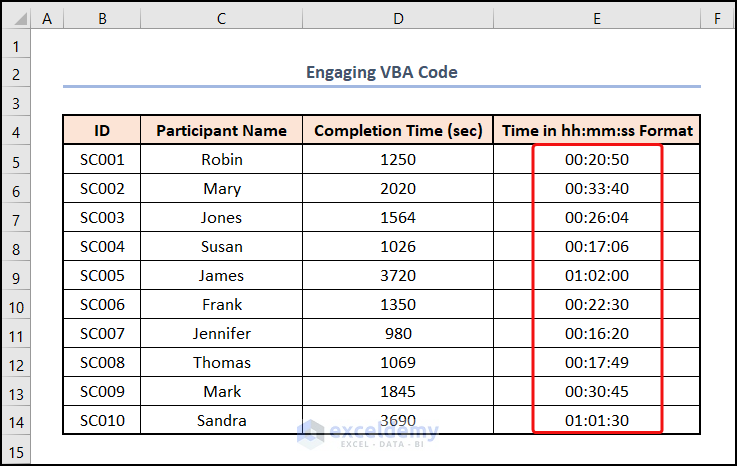Select cell with value 3720

pos(398,276)
